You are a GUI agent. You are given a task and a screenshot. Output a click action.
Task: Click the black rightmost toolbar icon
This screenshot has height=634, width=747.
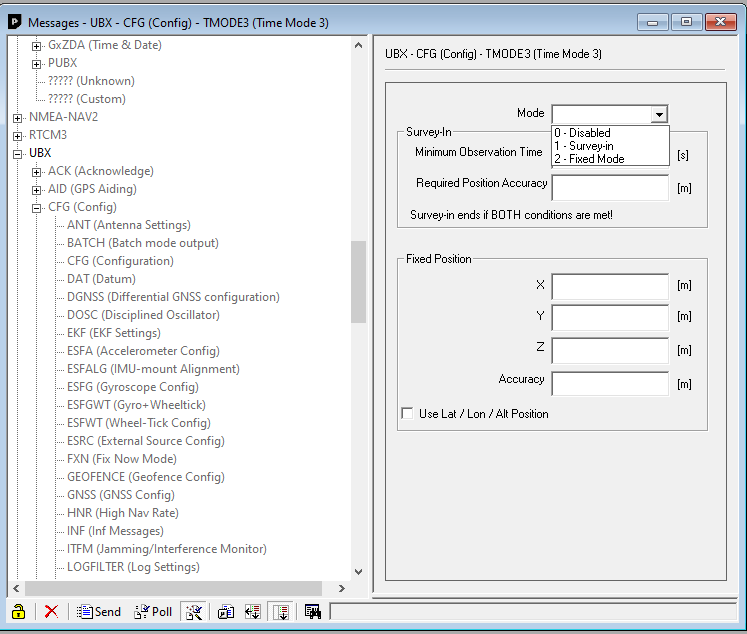pyautogui.click(x=312, y=611)
